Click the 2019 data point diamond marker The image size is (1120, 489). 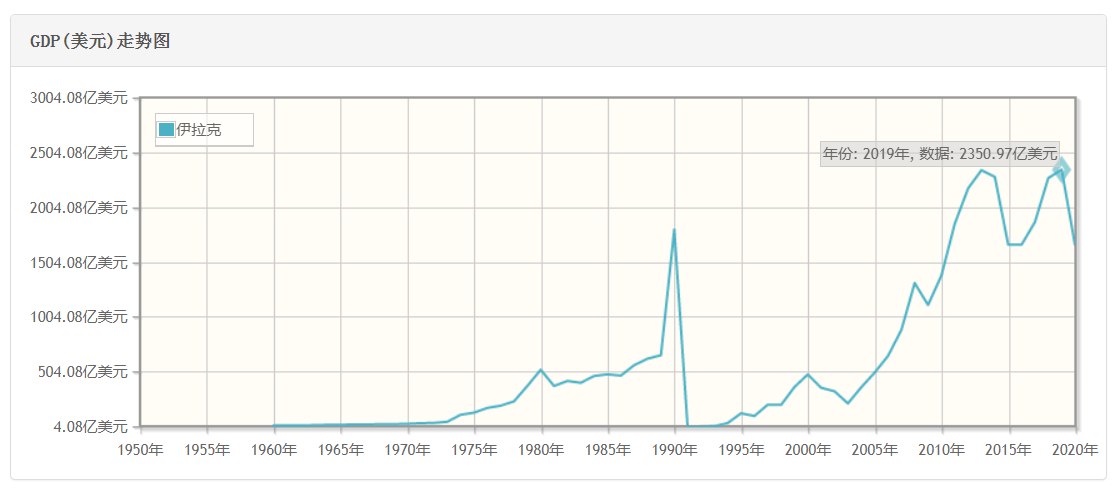pyautogui.click(x=1062, y=169)
